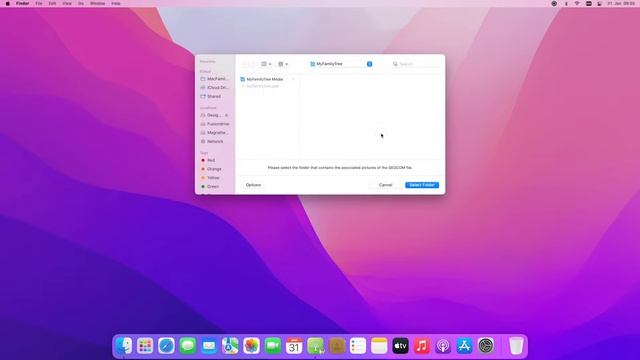Image resolution: width=640 pixels, height=360 pixels.
Task: Open Maps app in the Dock
Action: tap(230, 346)
